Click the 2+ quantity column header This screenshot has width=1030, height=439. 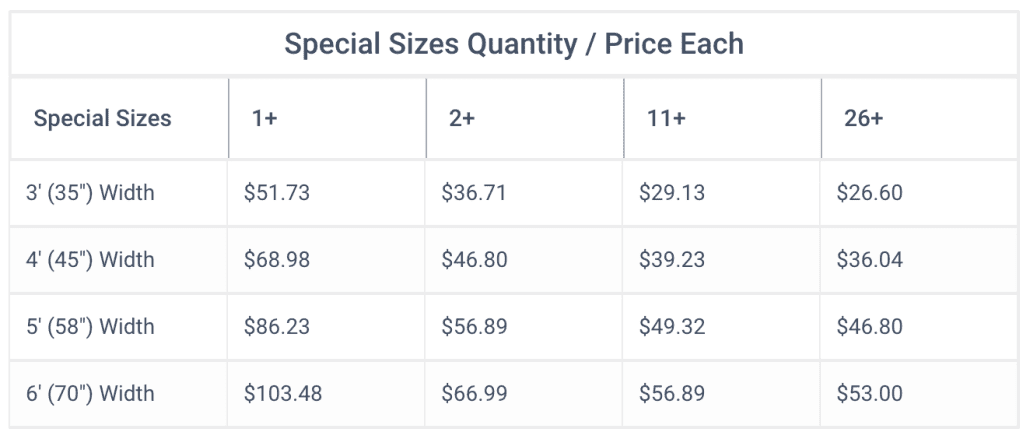click(x=462, y=118)
